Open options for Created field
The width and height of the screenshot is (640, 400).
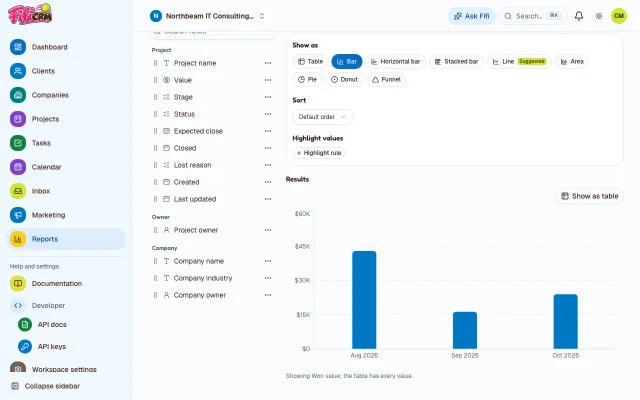coord(268,182)
